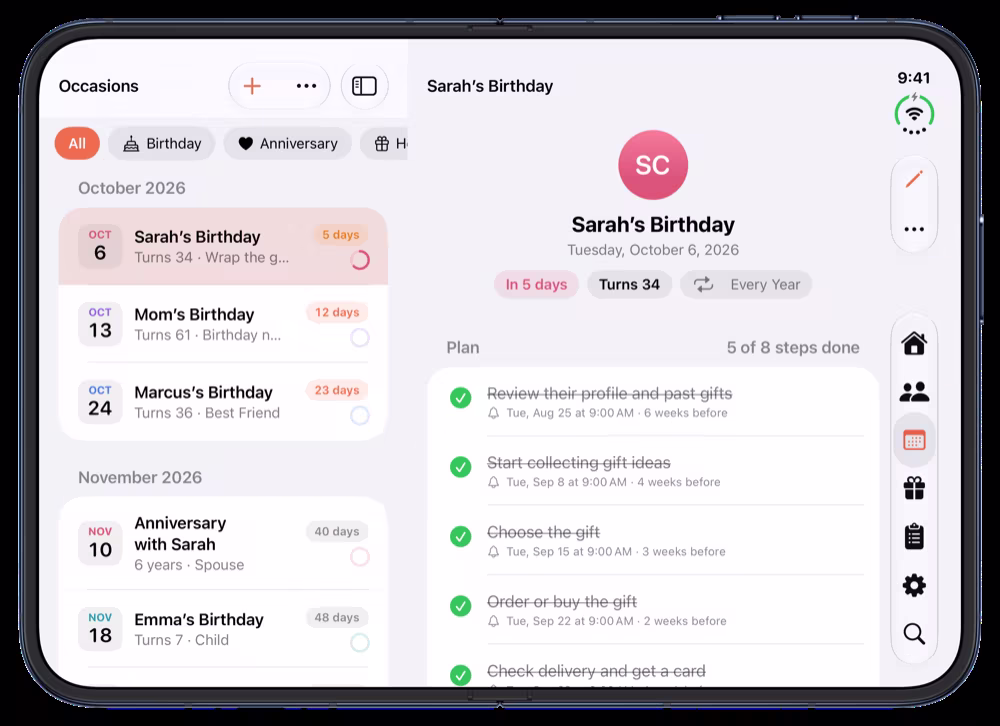Open Settings gear in side navigation
This screenshot has height=726, width=1000.
click(914, 586)
